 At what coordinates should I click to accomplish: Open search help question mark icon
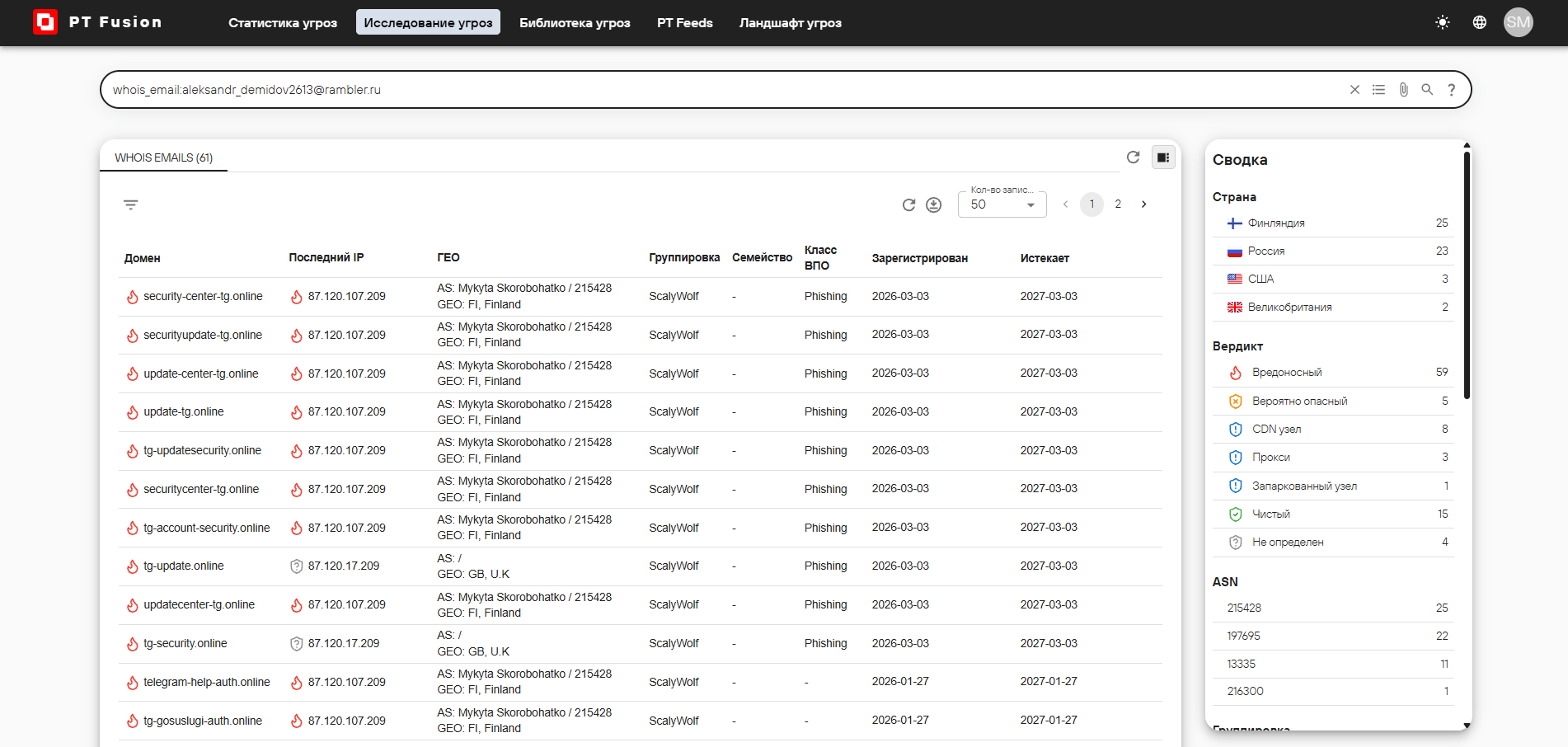[x=1451, y=90]
